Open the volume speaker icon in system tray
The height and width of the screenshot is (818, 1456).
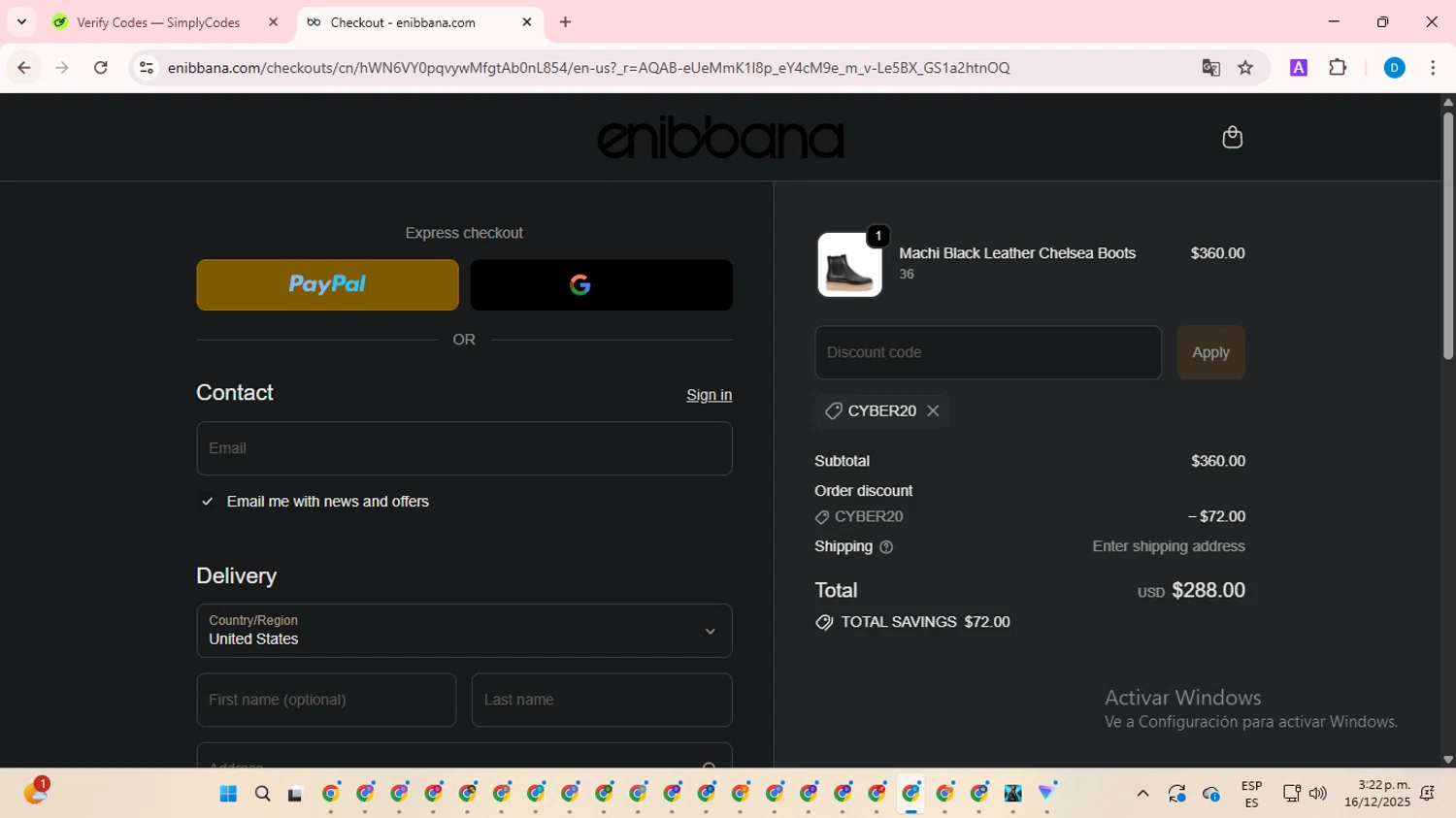click(1317, 794)
